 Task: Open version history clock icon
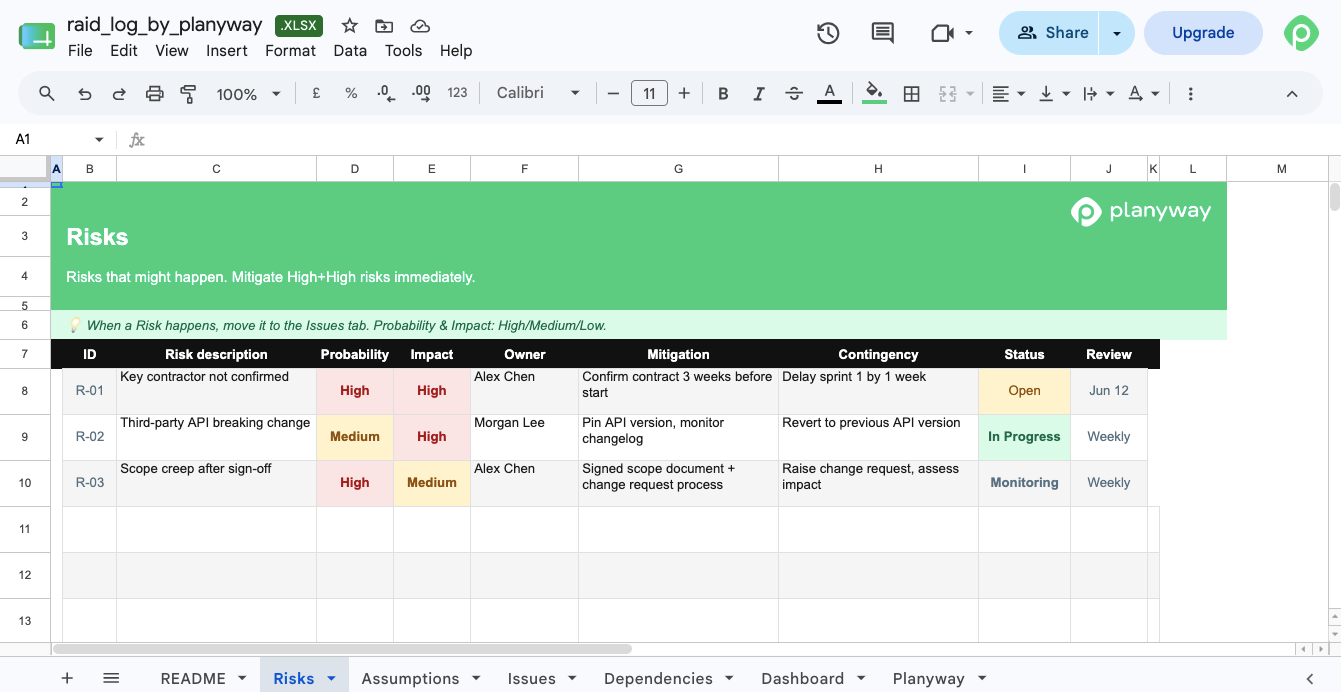point(828,33)
